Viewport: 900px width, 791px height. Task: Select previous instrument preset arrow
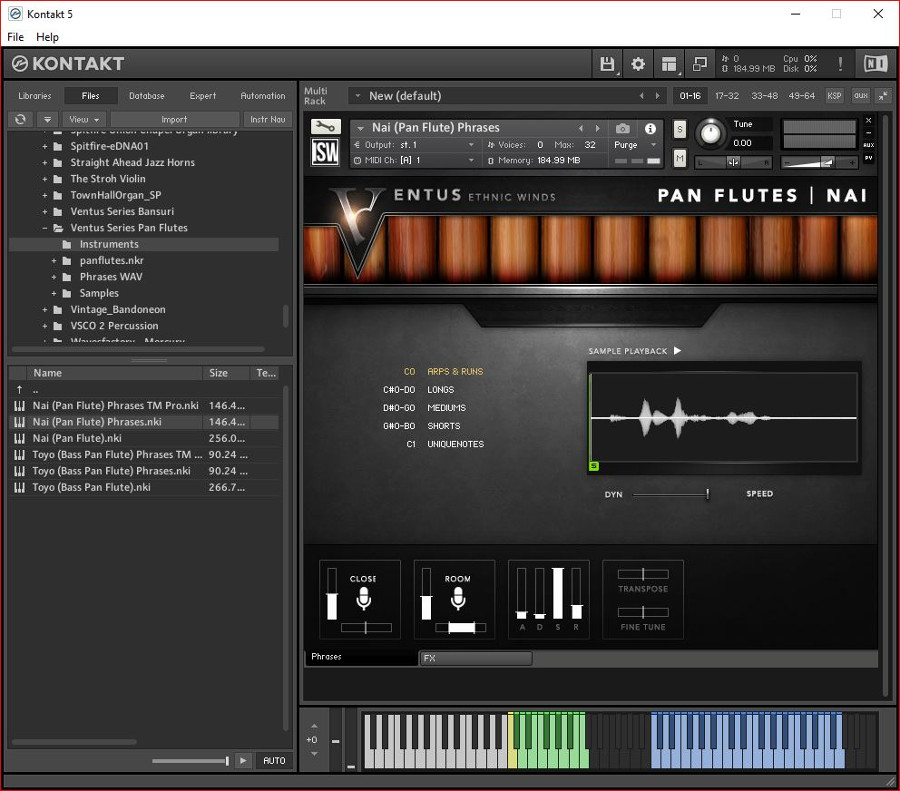point(581,129)
